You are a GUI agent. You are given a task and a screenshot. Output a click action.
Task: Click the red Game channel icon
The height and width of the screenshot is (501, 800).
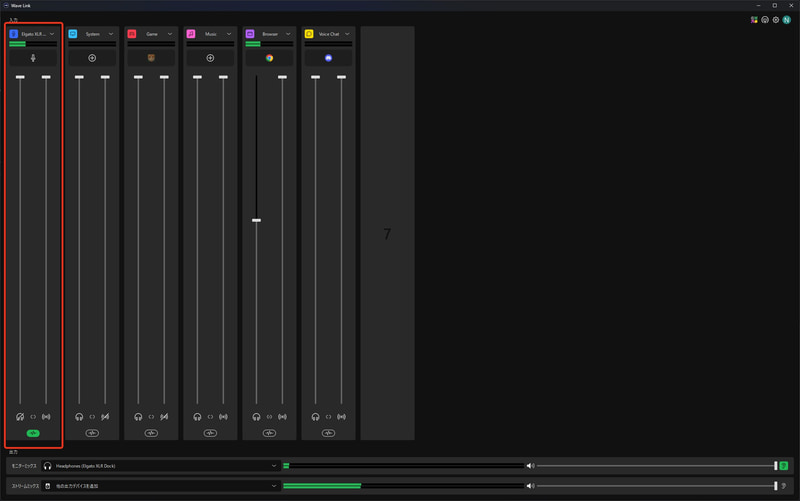[132, 34]
